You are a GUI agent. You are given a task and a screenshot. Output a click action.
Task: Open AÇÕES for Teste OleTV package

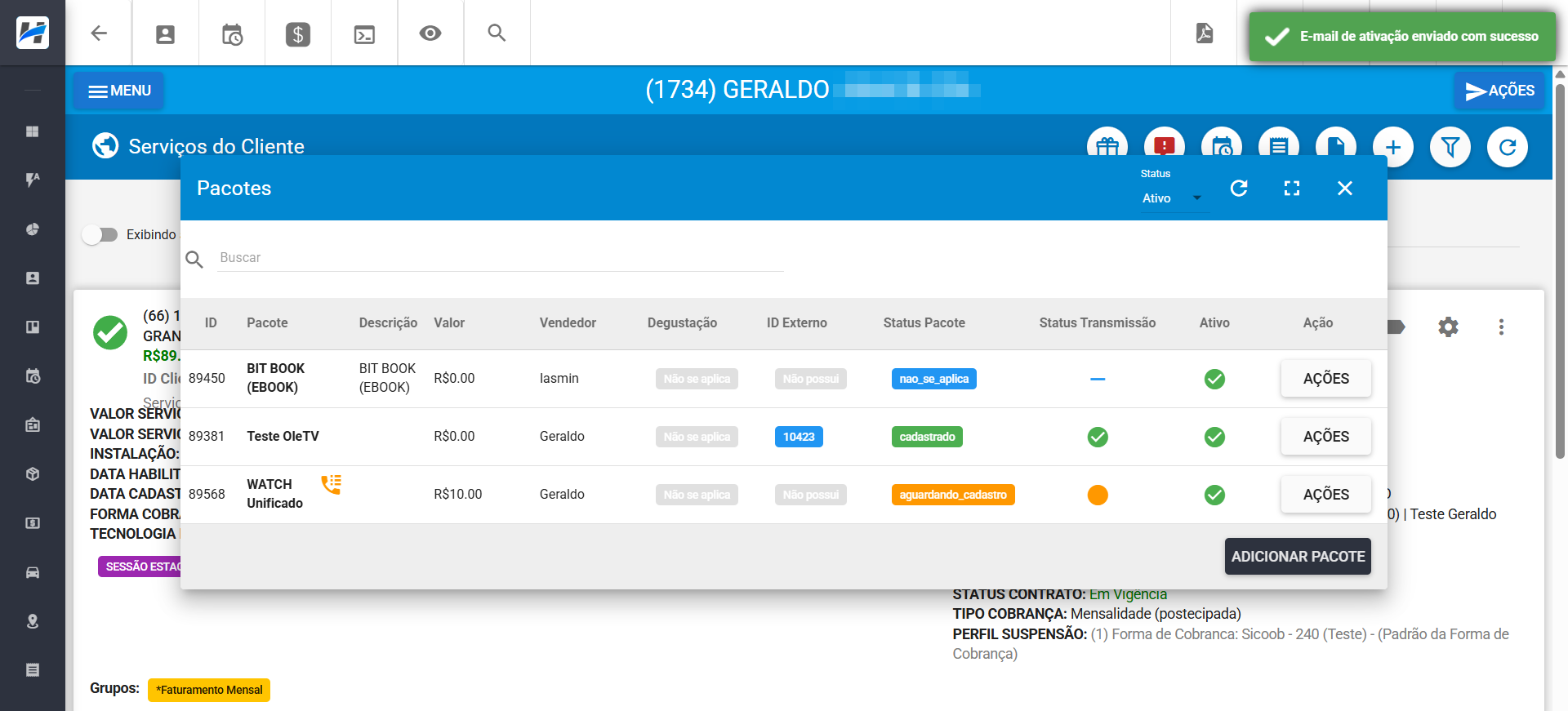(1325, 437)
